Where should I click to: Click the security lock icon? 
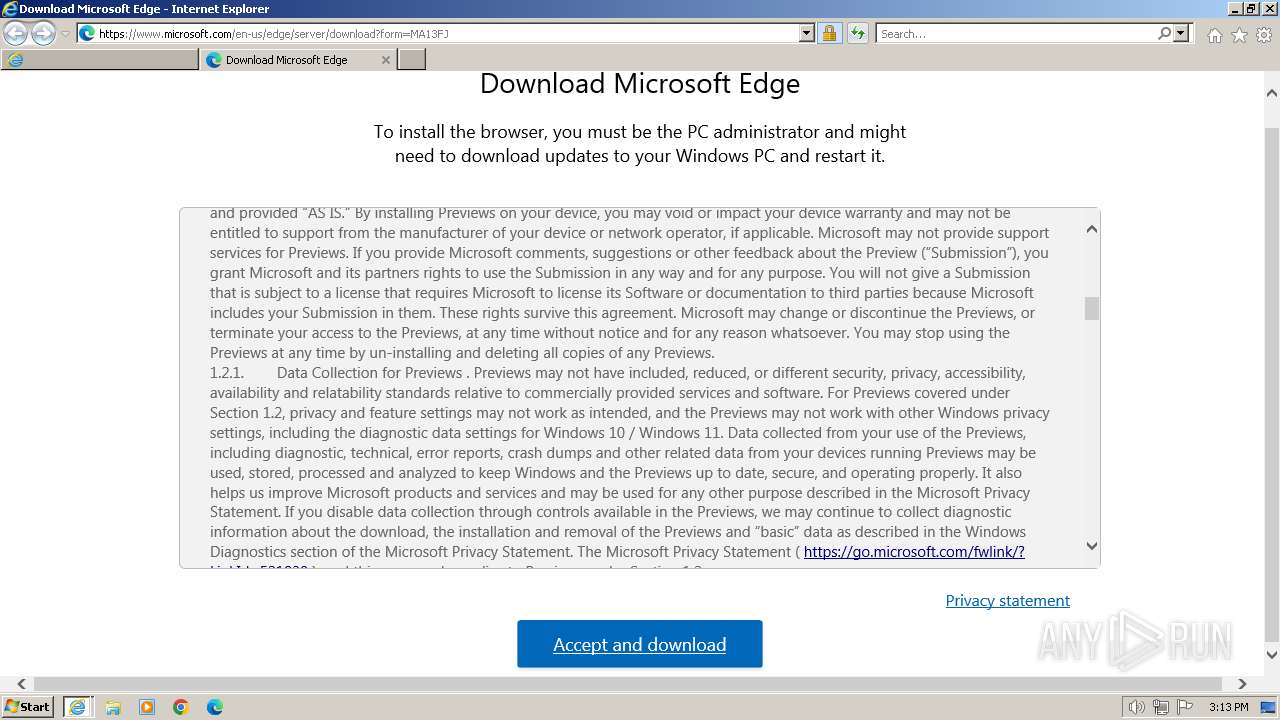[x=829, y=33]
